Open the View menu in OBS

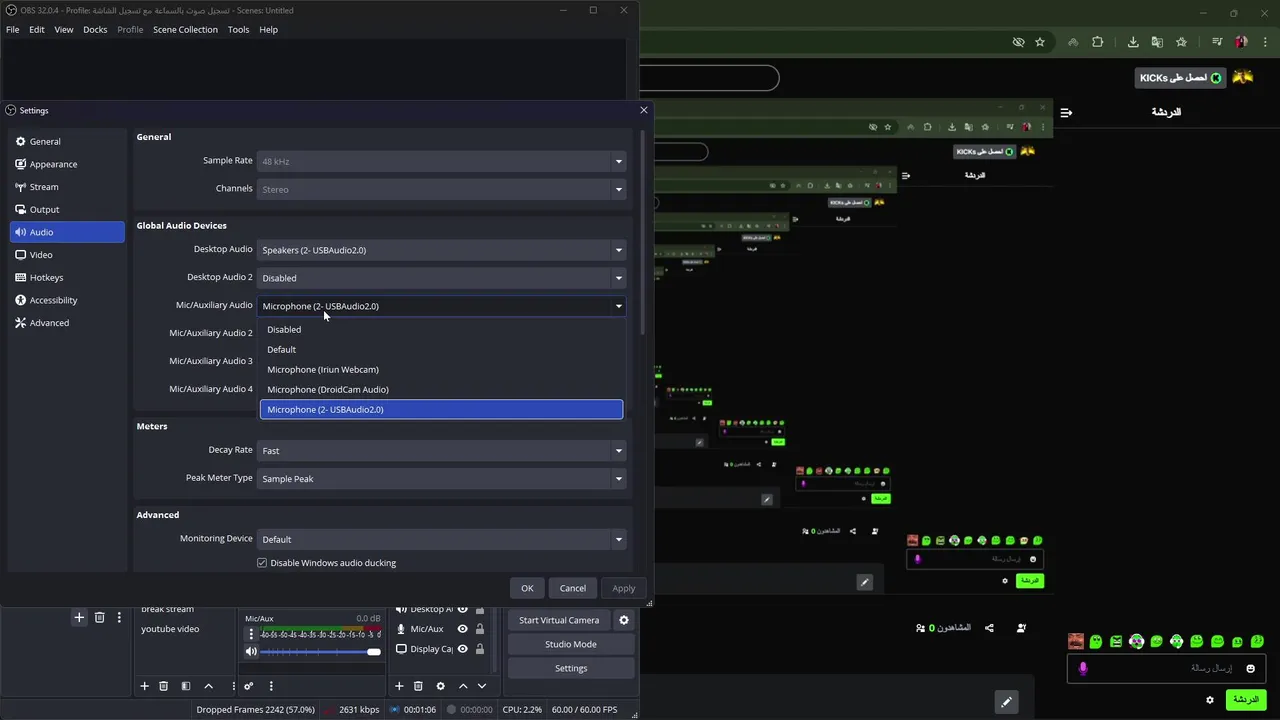pyautogui.click(x=64, y=30)
